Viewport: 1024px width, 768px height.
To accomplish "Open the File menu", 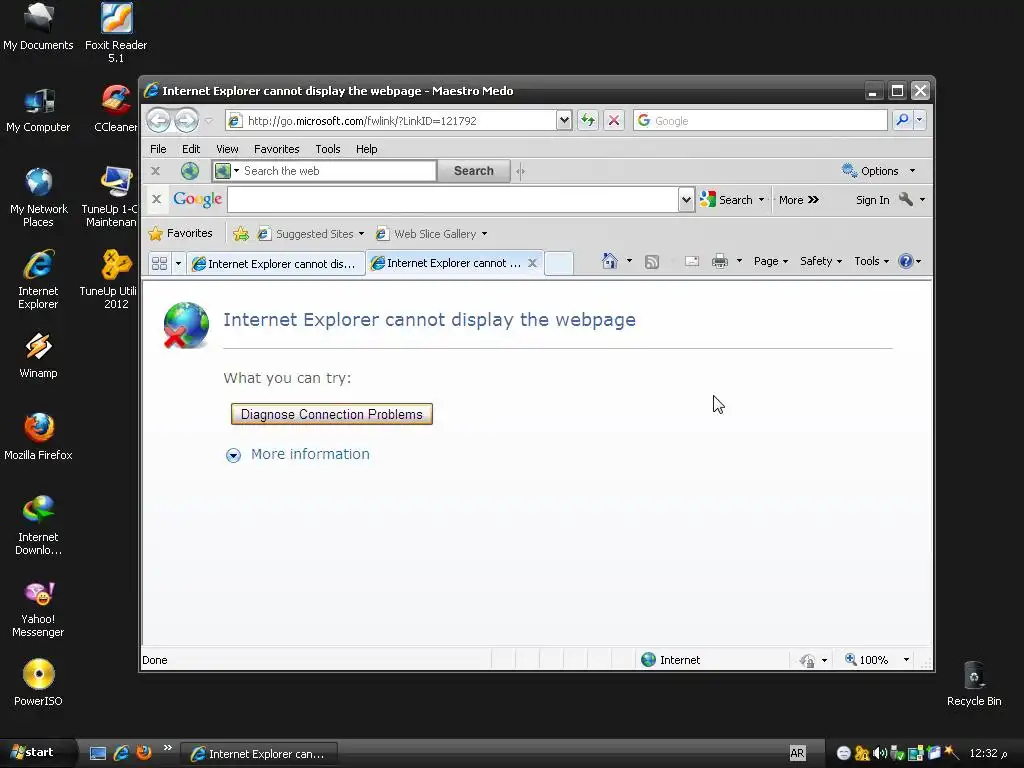I will [158, 149].
